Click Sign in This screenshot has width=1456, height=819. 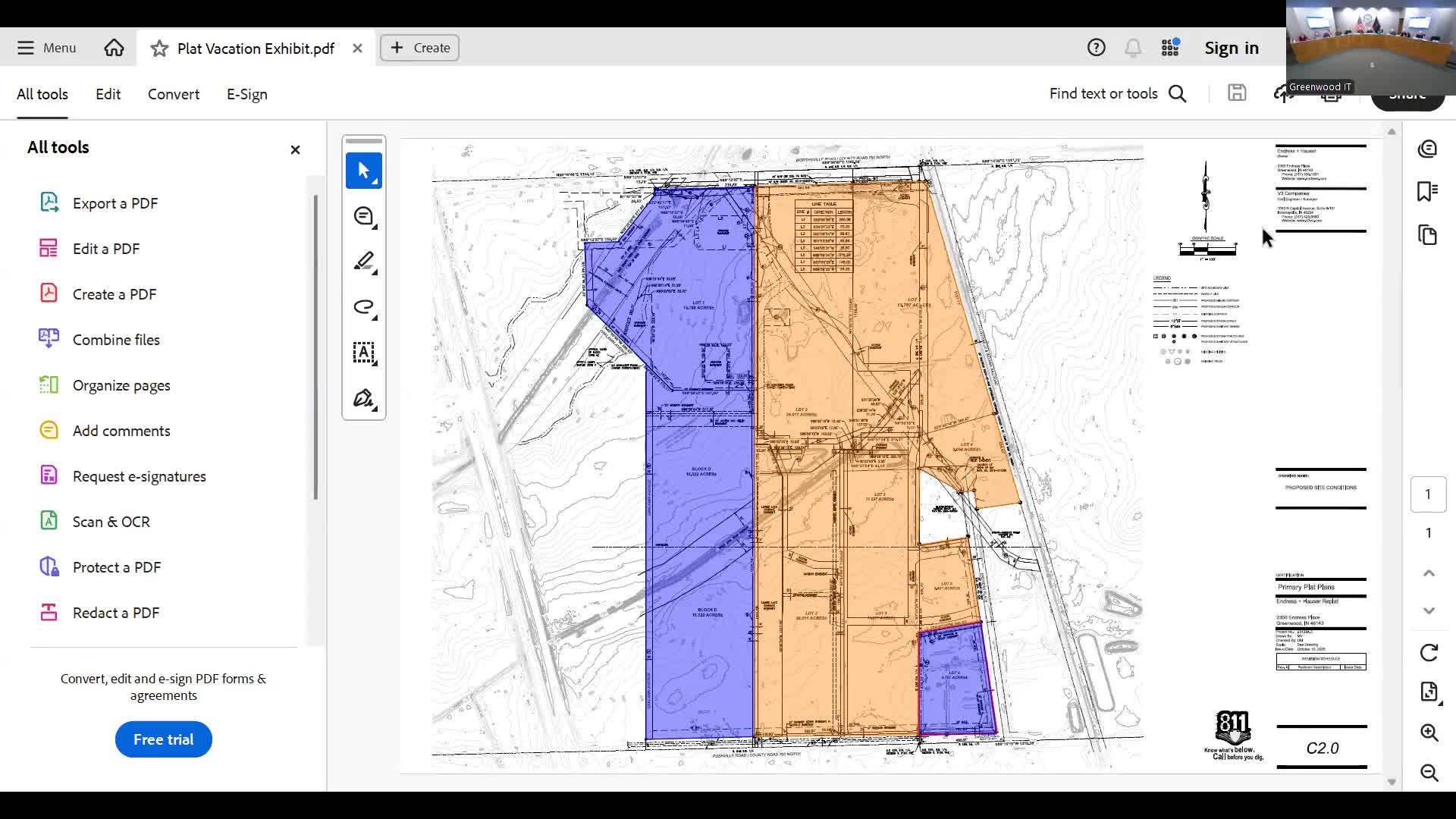point(1231,48)
